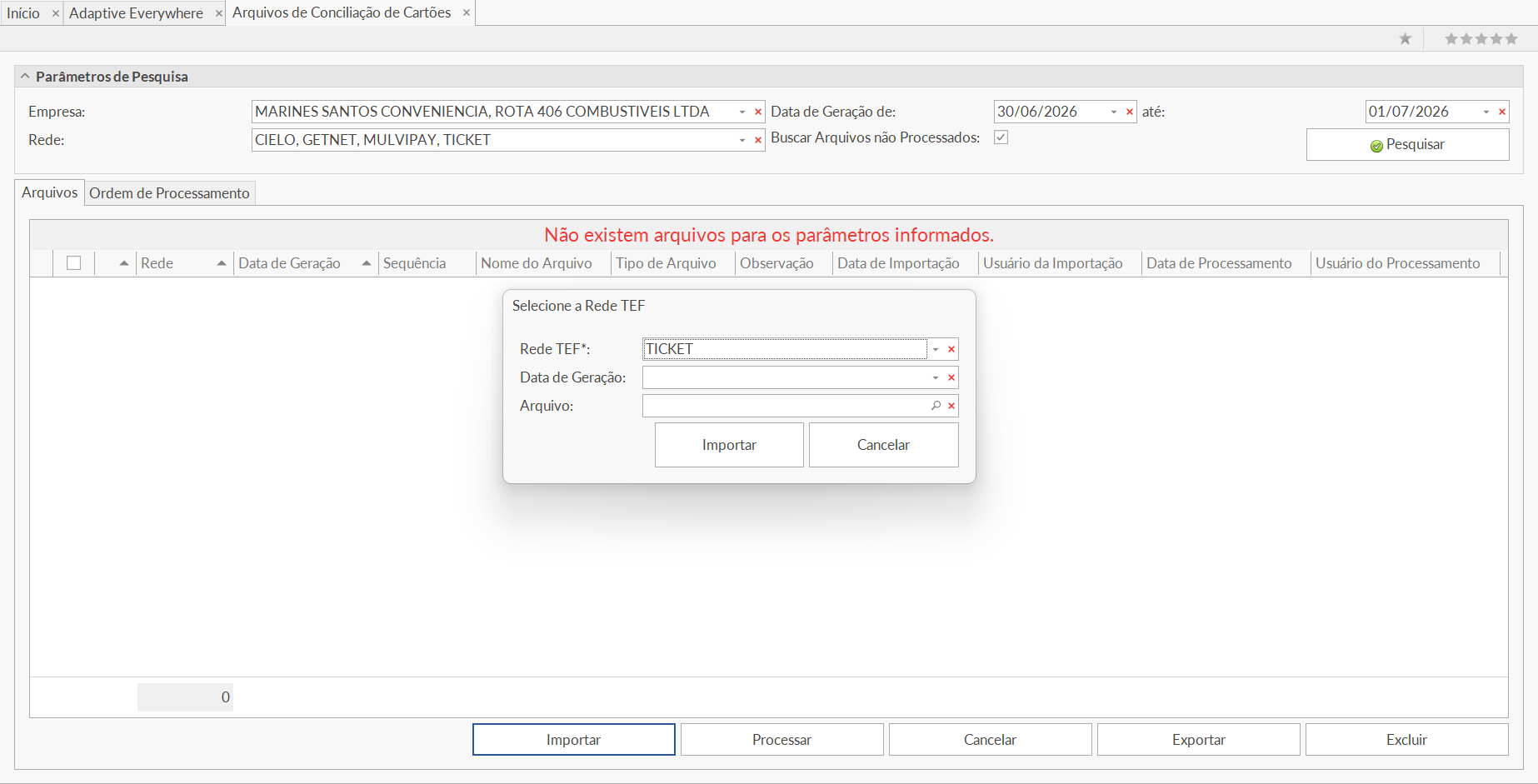
Task: Sort by Data de Geração column header
Action: [289, 263]
